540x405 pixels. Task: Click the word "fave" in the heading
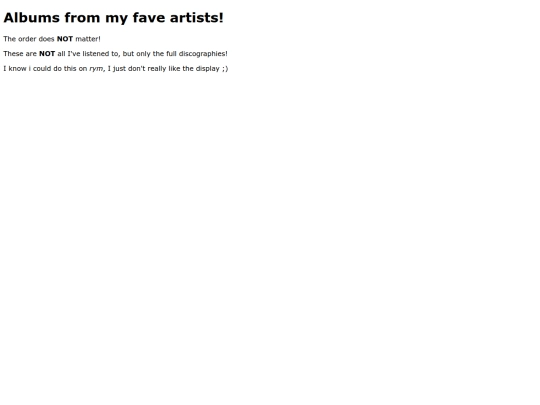point(149,18)
